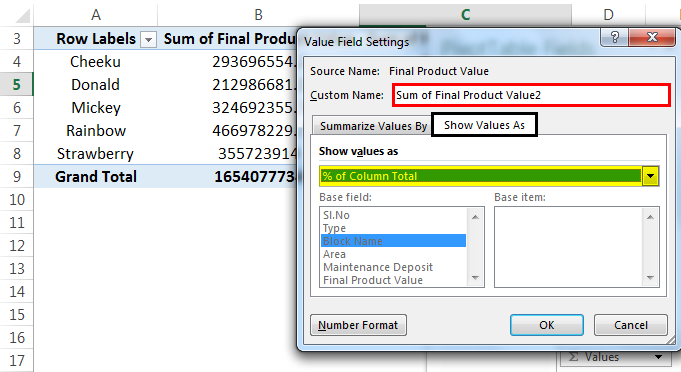The image size is (681, 372).
Task: Select column C header
Action: tap(465, 15)
